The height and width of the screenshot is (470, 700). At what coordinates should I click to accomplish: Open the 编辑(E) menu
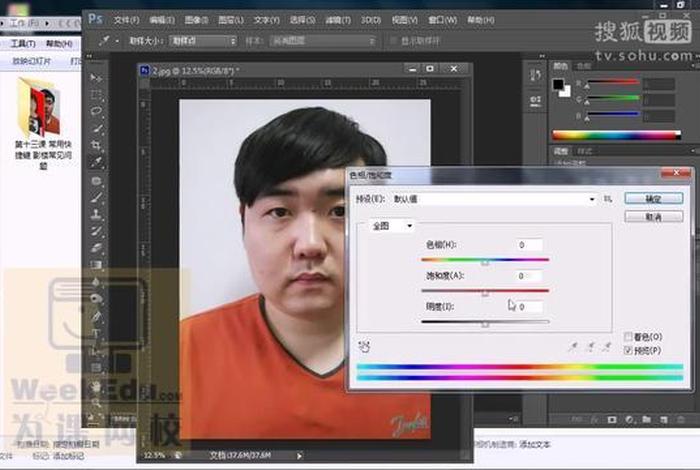click(x=162, y=20)
